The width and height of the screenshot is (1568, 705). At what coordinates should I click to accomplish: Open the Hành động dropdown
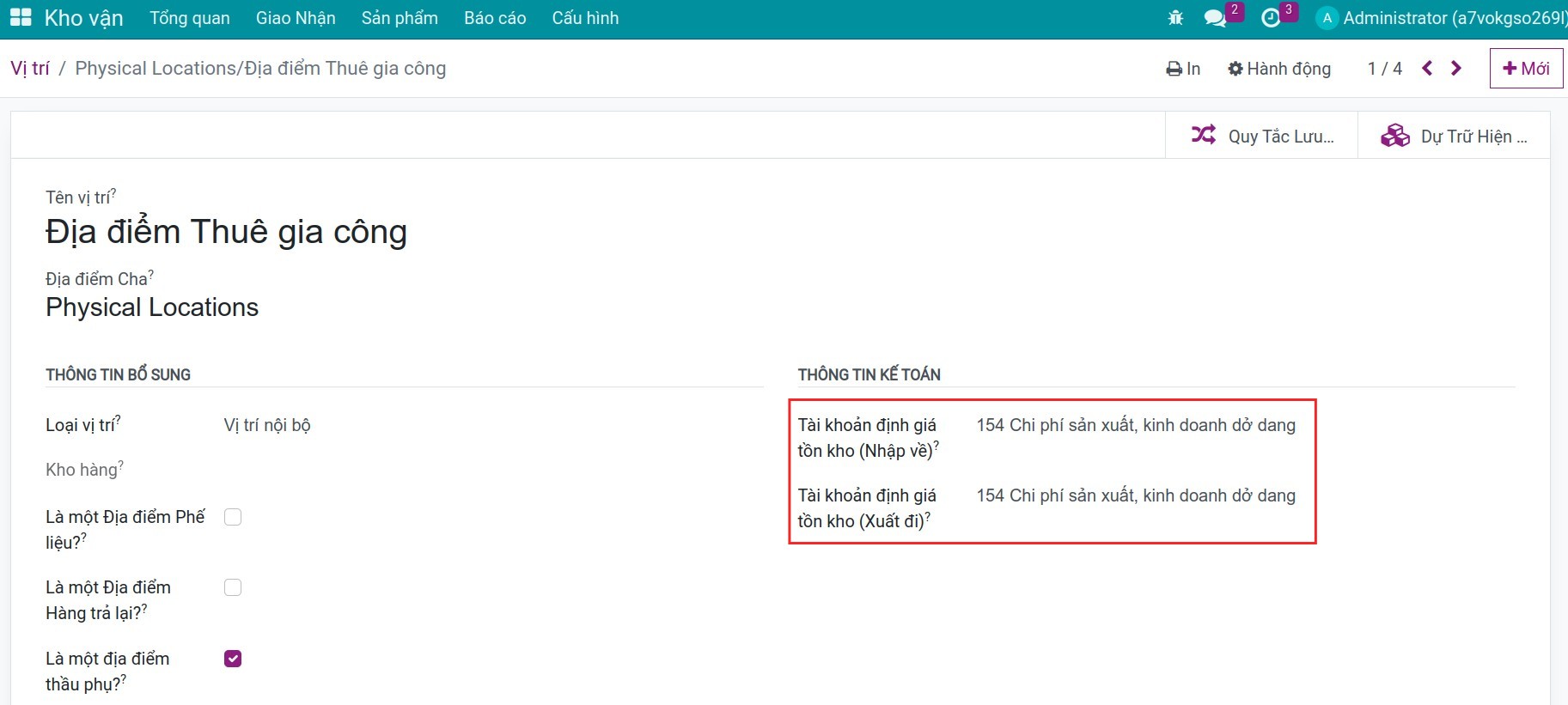coord(1279,69)
